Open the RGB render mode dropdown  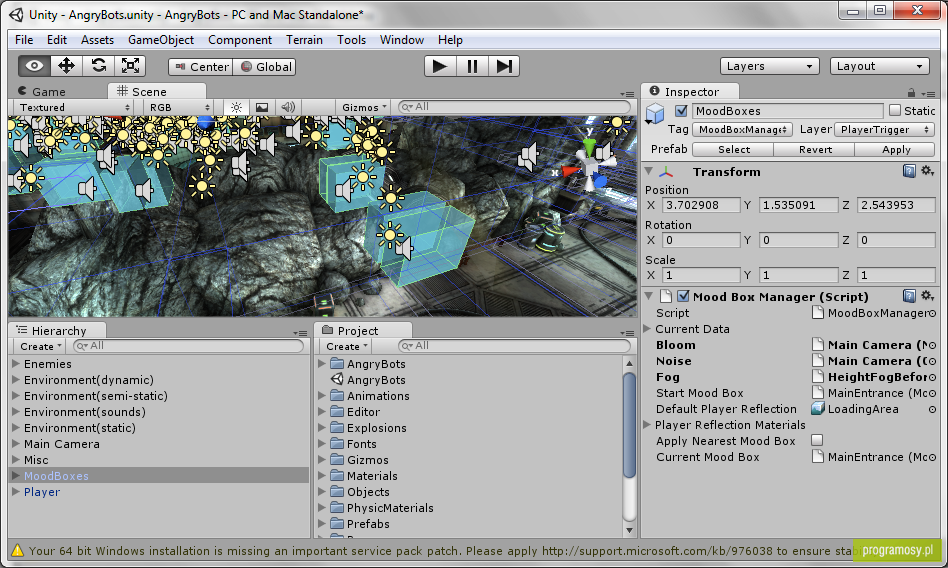tap(178, 107)
